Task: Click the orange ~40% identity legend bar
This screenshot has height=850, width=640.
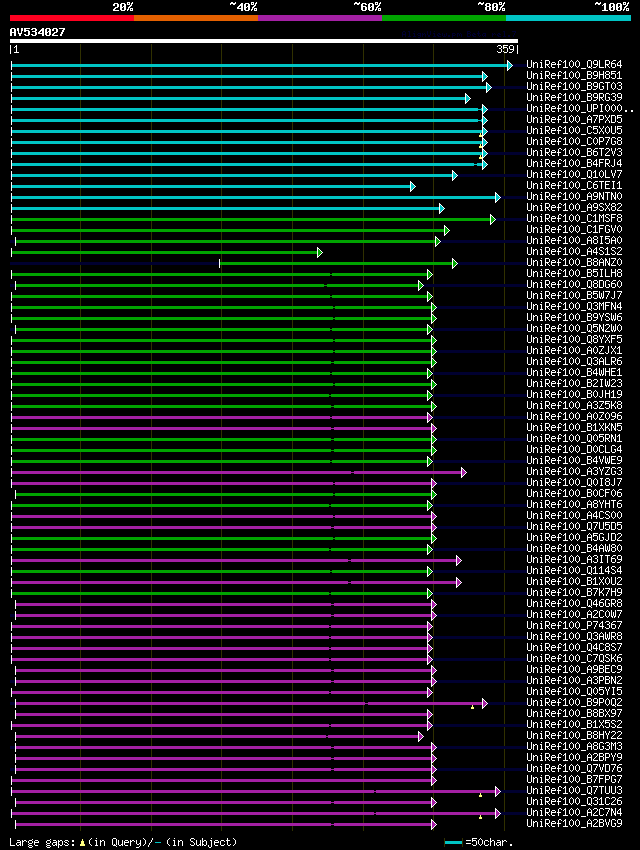Action: tap(196, 18)
